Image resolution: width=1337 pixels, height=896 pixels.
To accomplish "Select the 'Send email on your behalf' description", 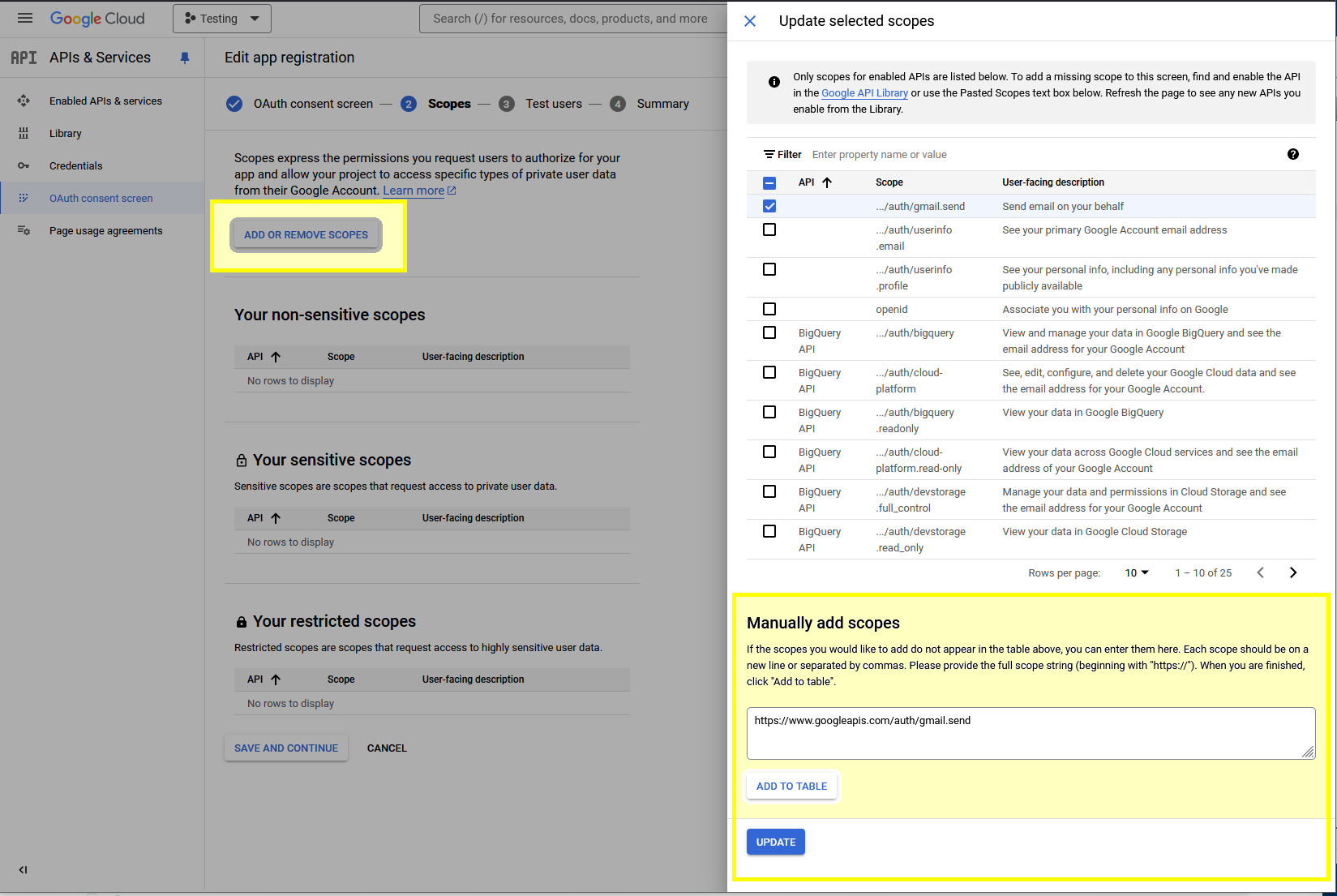I will [1063, 207].
